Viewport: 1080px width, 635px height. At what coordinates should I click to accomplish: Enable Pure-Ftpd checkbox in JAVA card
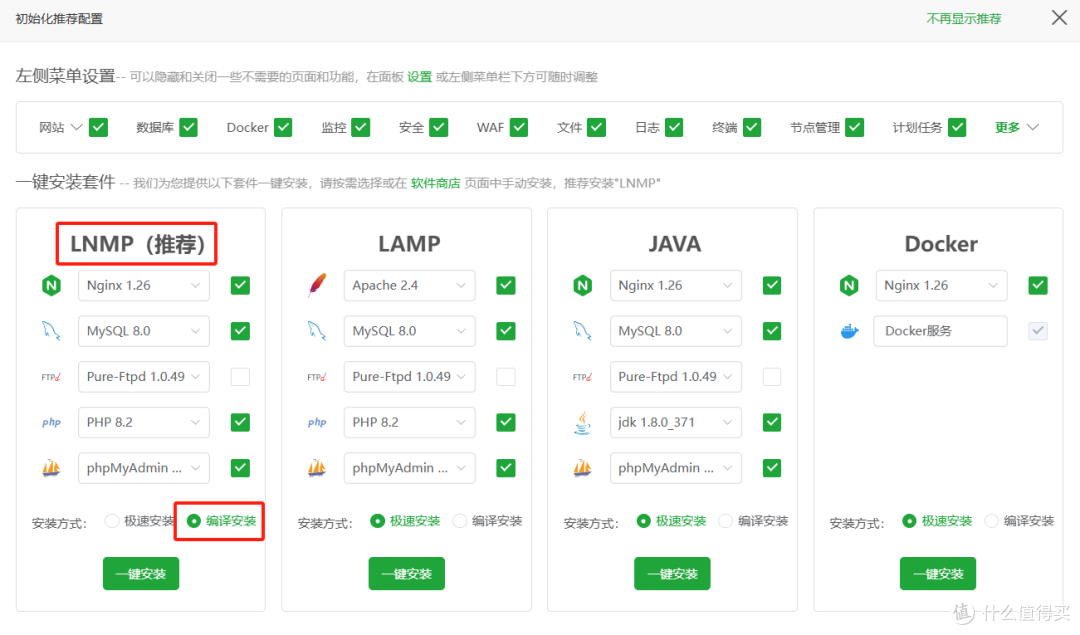click(x=772, y=377)
